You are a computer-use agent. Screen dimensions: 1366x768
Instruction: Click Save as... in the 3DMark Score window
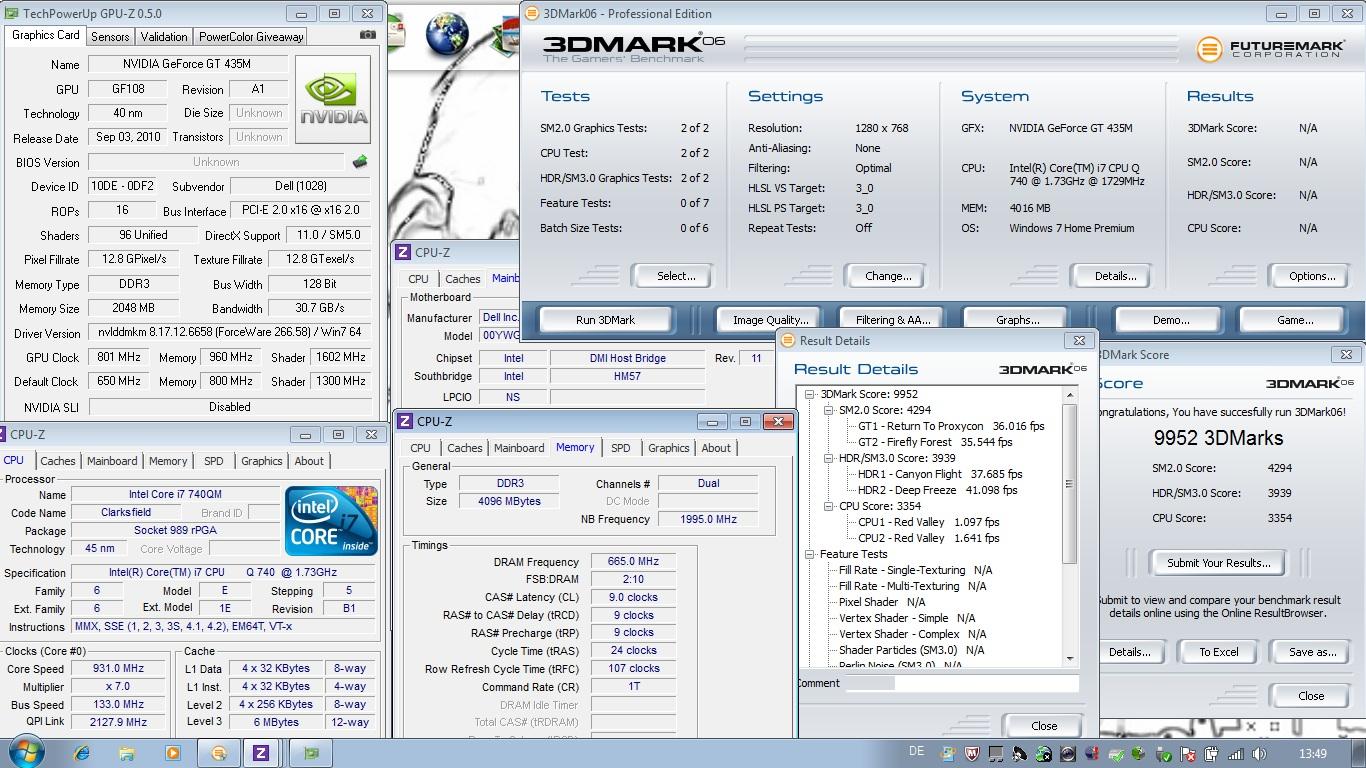tap(1312, 652)
